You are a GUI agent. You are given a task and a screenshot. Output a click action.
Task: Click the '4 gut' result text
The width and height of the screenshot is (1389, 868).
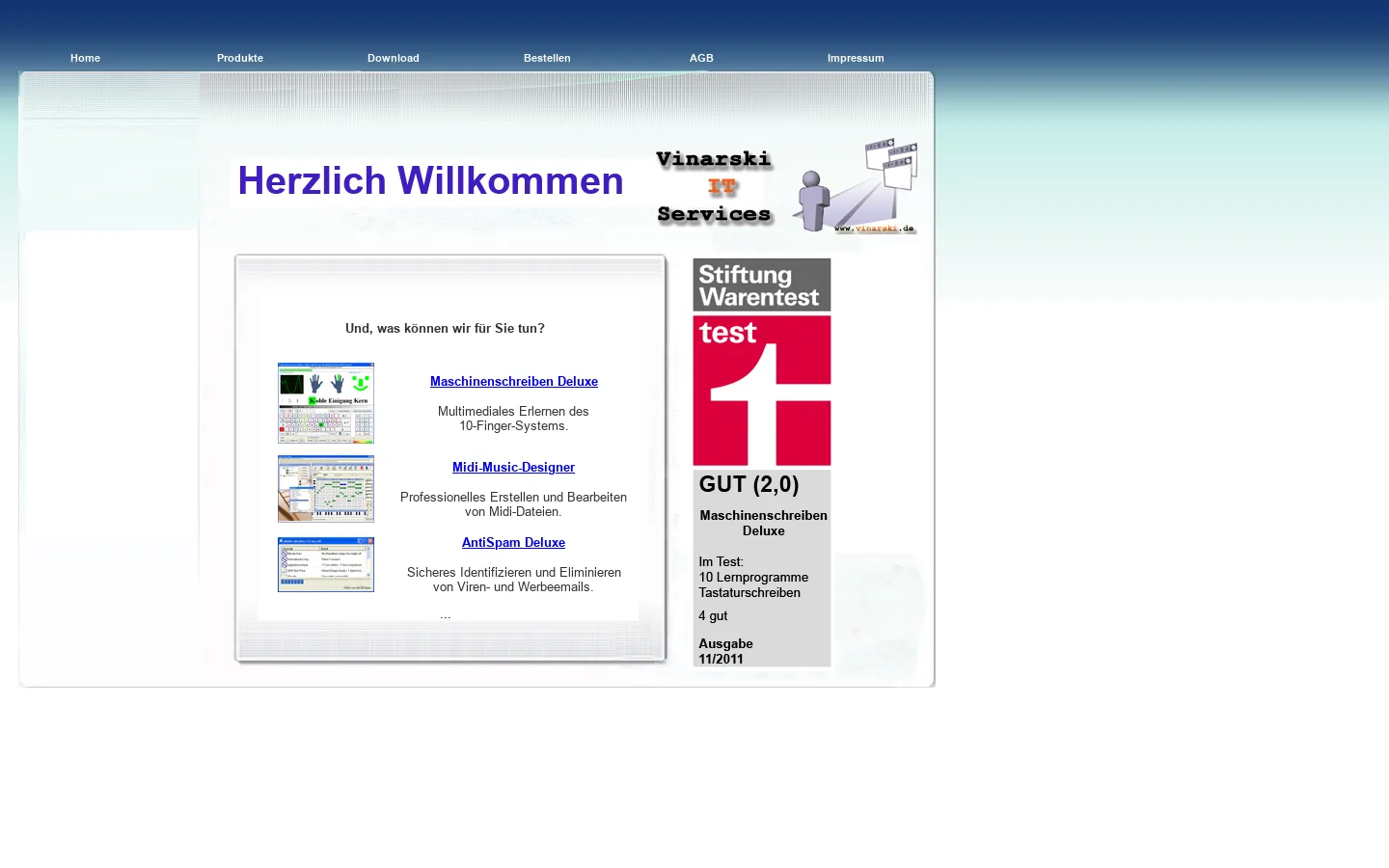[713, 616]
